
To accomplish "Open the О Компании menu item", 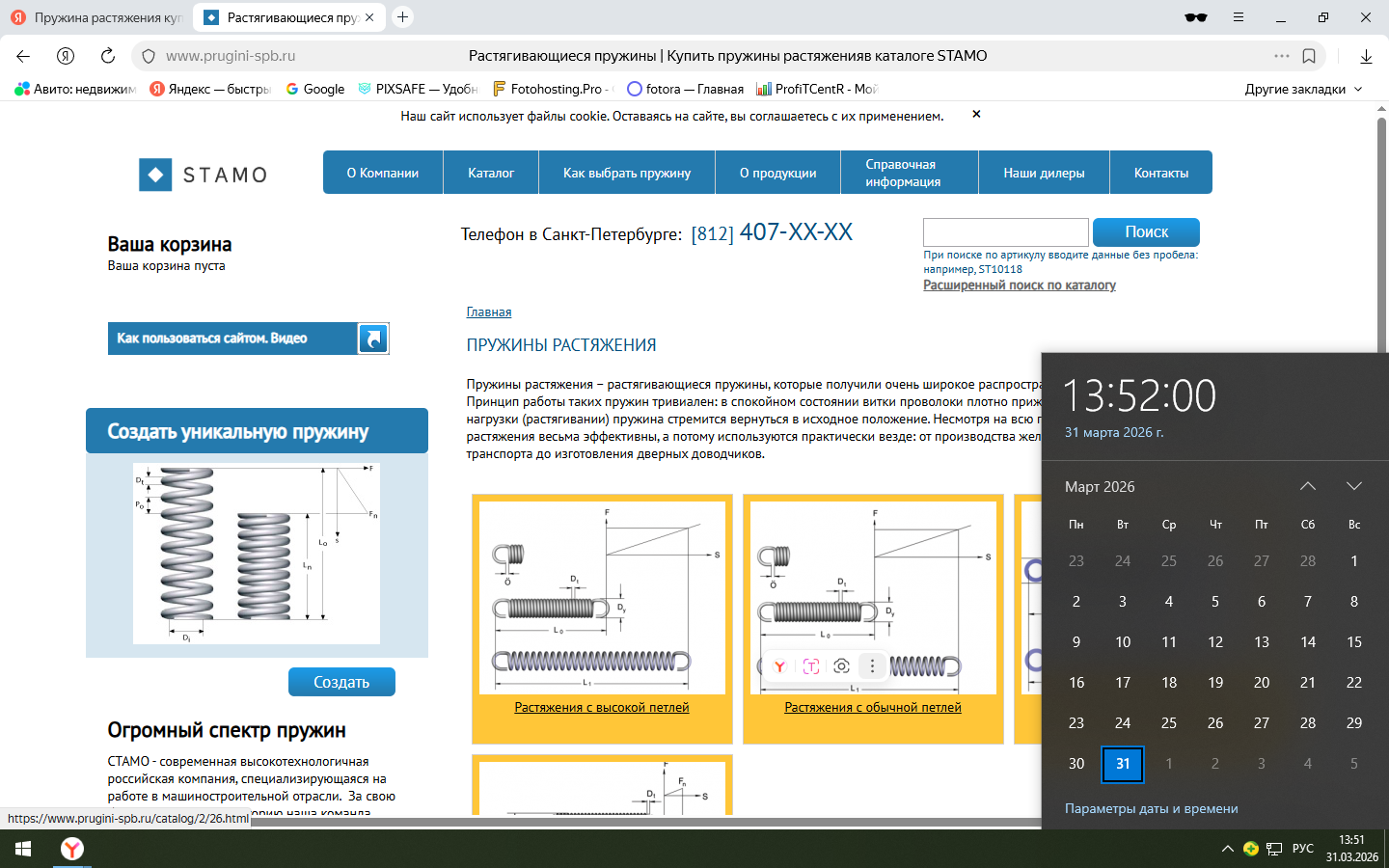I will click(383, 173).
